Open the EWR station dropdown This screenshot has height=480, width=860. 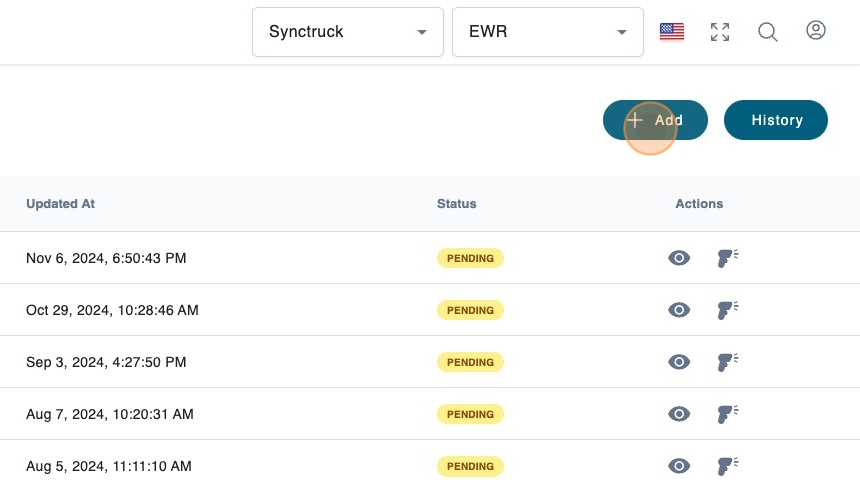point(547,32)
